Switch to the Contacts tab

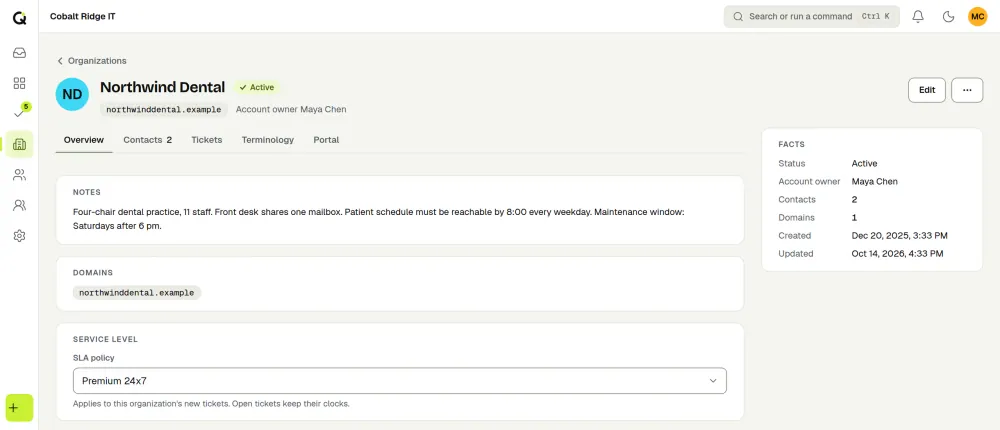coord(147,140)
